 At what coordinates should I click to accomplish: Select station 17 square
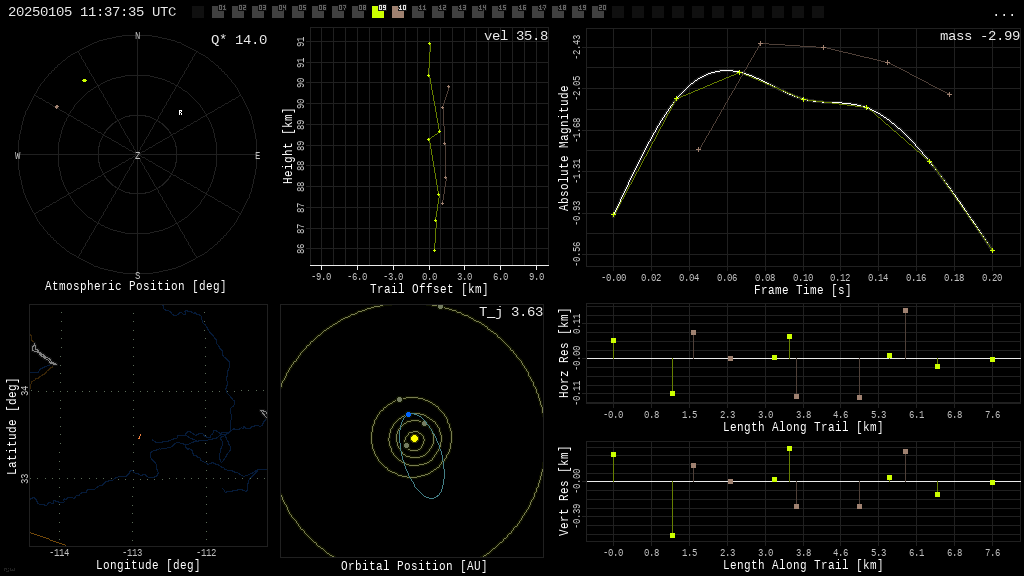point(537,12)
